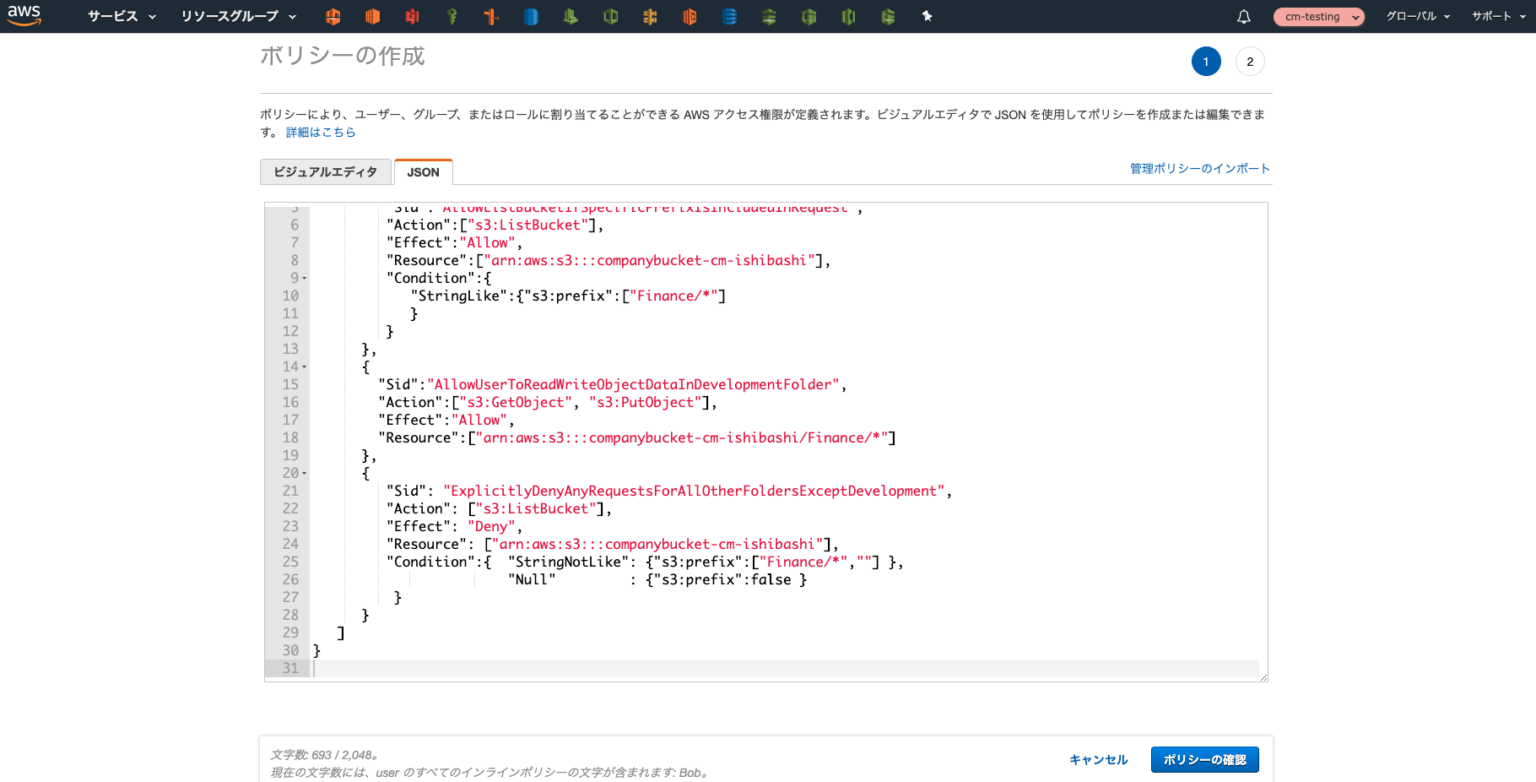Open the サービス dropdown menu
Viewport: 1536px width, 782px height.
(113, 16)
